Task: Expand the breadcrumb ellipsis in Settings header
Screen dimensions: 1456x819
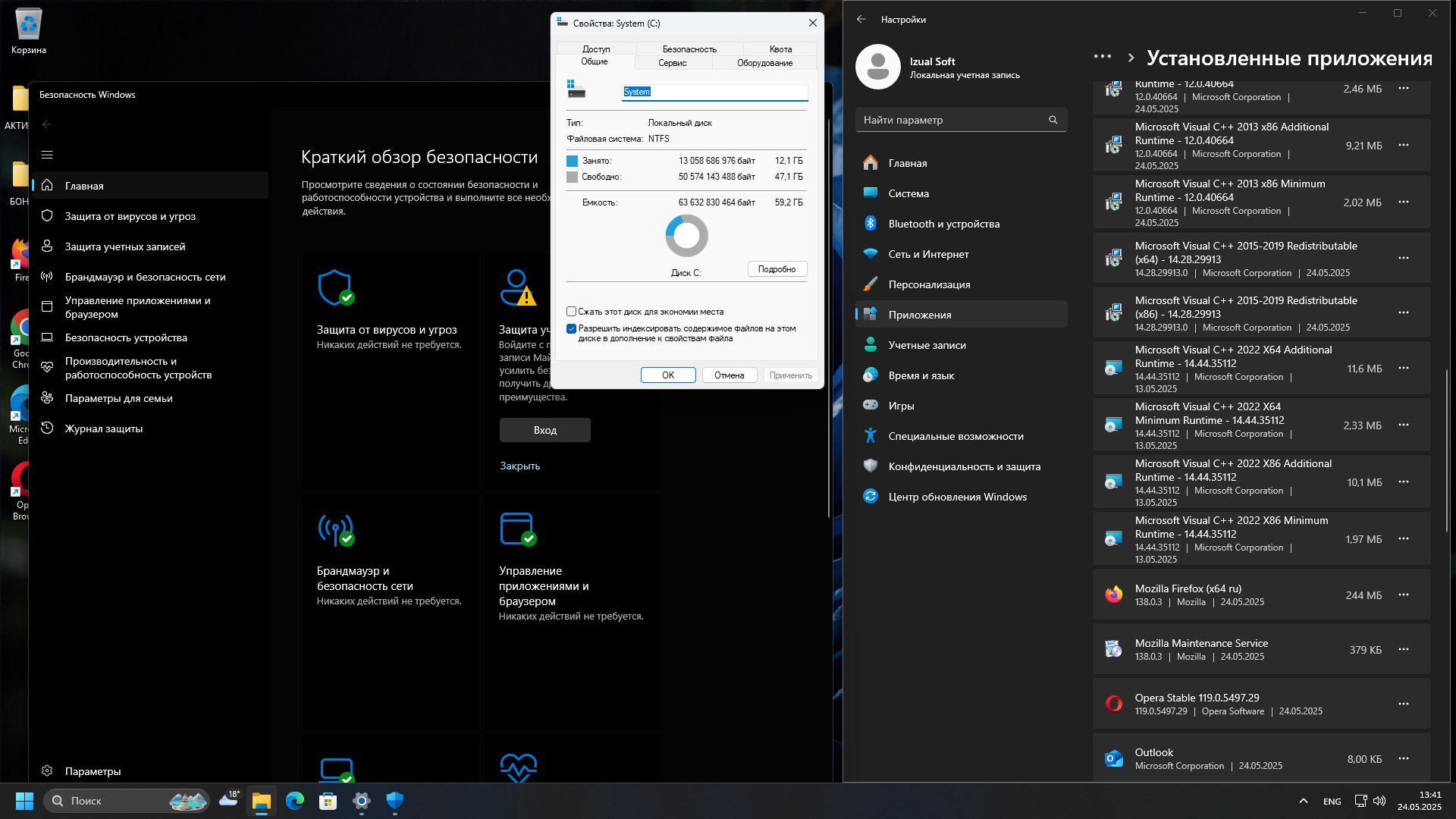Action: tap(1103, 57)
